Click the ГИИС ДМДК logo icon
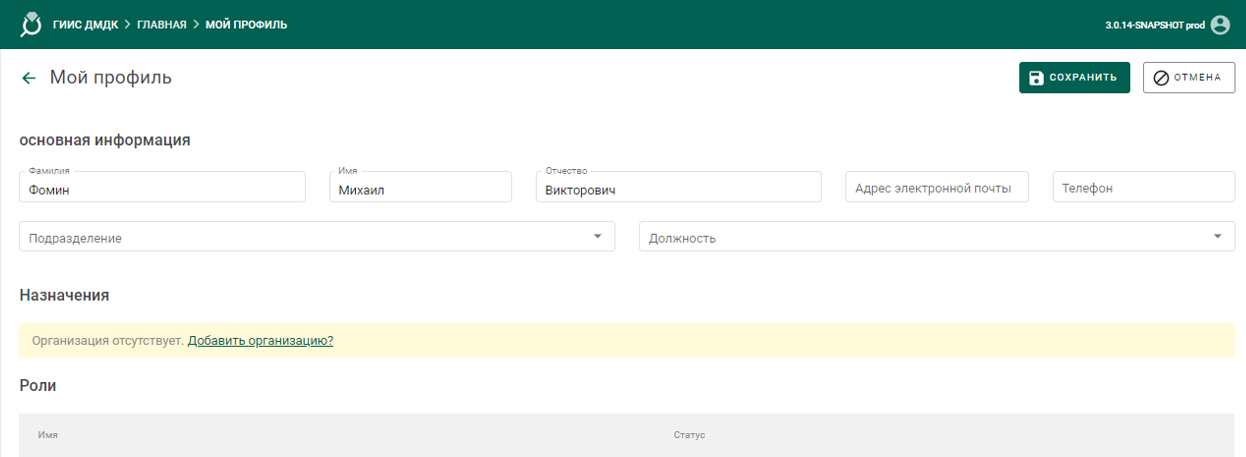This screenshot has height=457, width=1246. coord(32,24)
